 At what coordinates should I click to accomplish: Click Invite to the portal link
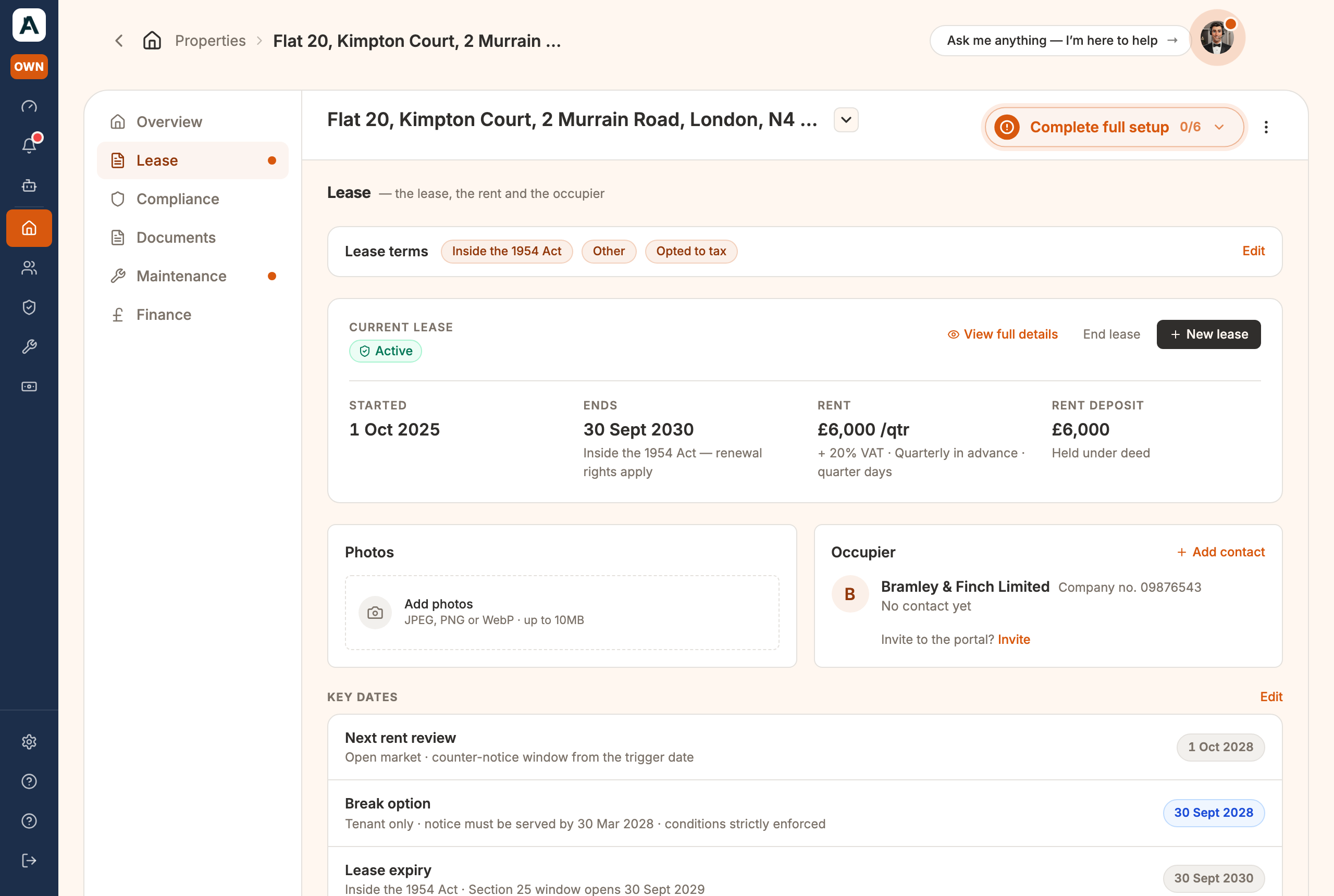coord(1014,639)
